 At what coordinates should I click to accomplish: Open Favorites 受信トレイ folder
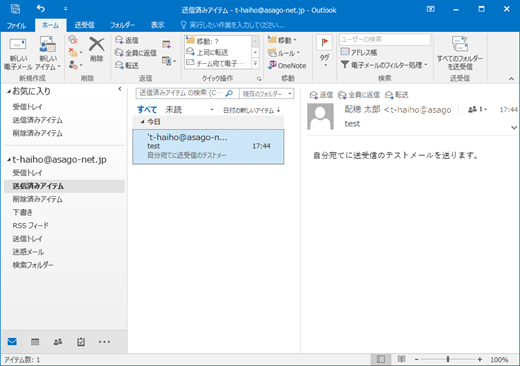pyautogui.click(x=28, y=107)
